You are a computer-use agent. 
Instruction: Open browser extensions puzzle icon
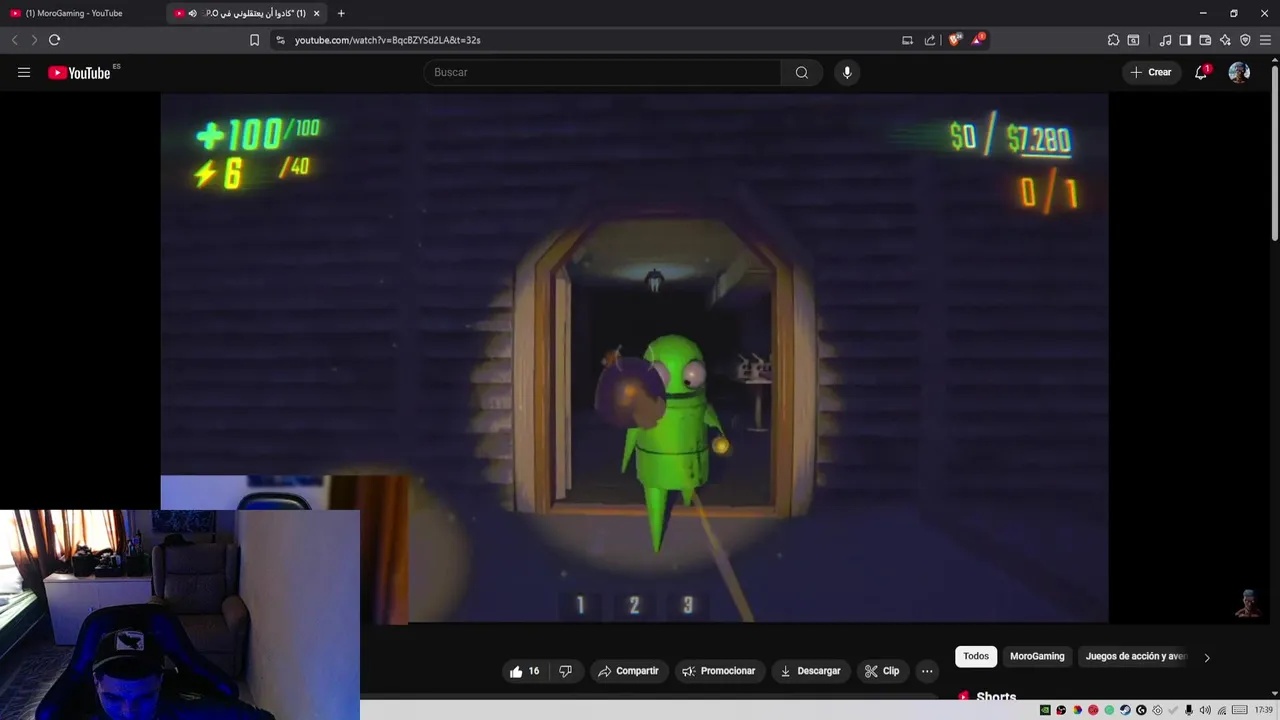[1113, 40]
